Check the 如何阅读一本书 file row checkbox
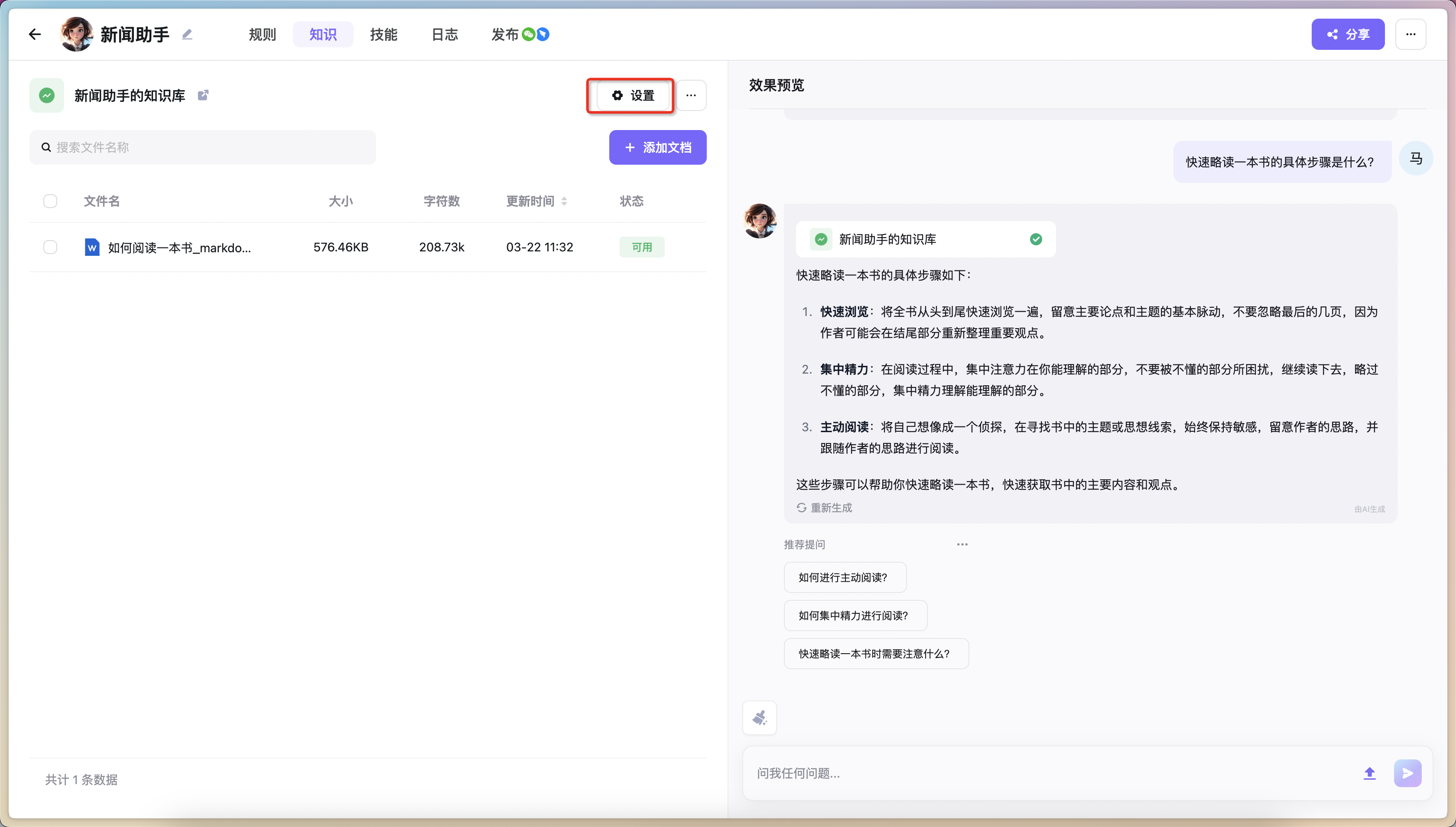 pyautogui.click(x=51, y=247)
